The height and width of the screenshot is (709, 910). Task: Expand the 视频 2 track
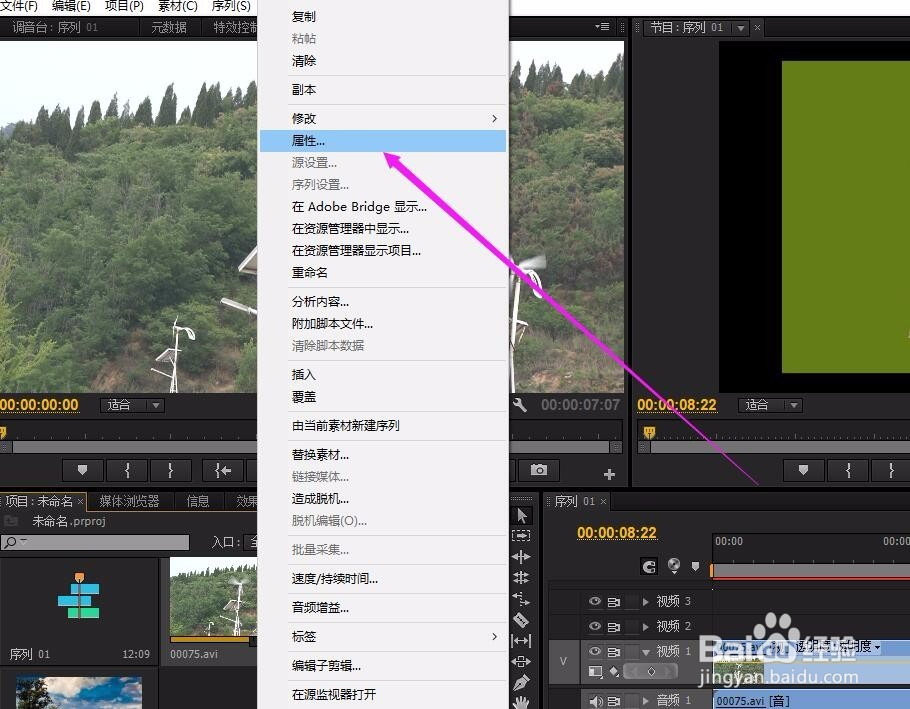click(x=645, y=627)
